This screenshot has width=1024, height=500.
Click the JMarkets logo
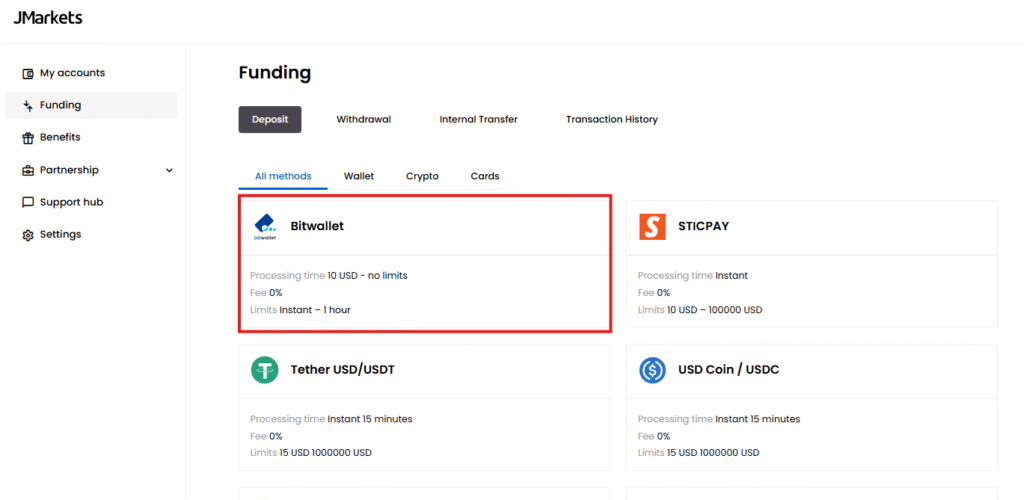pyautogui.click(x=48, y=18)
